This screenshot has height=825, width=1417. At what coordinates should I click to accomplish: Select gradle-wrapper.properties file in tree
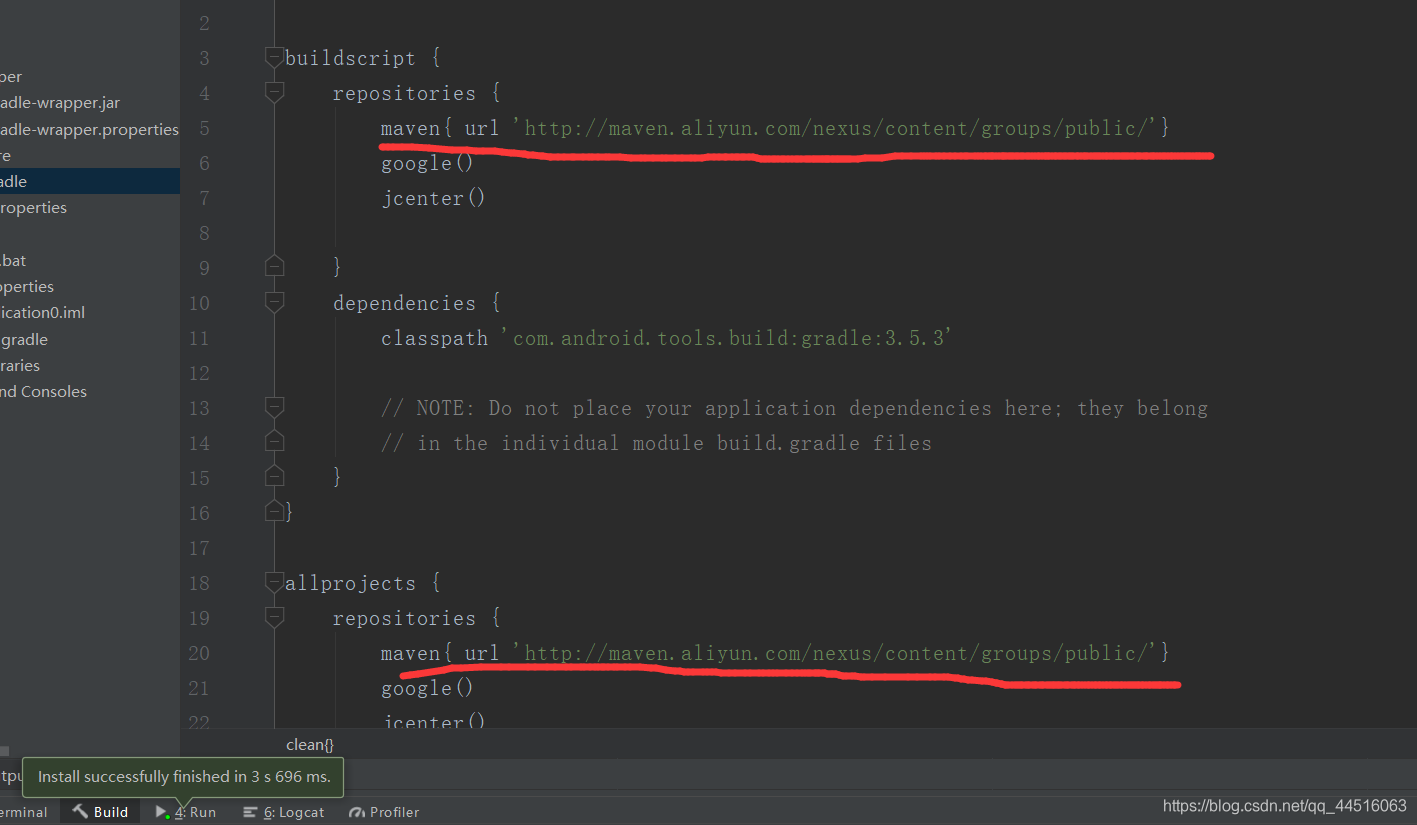pos(89,129)
